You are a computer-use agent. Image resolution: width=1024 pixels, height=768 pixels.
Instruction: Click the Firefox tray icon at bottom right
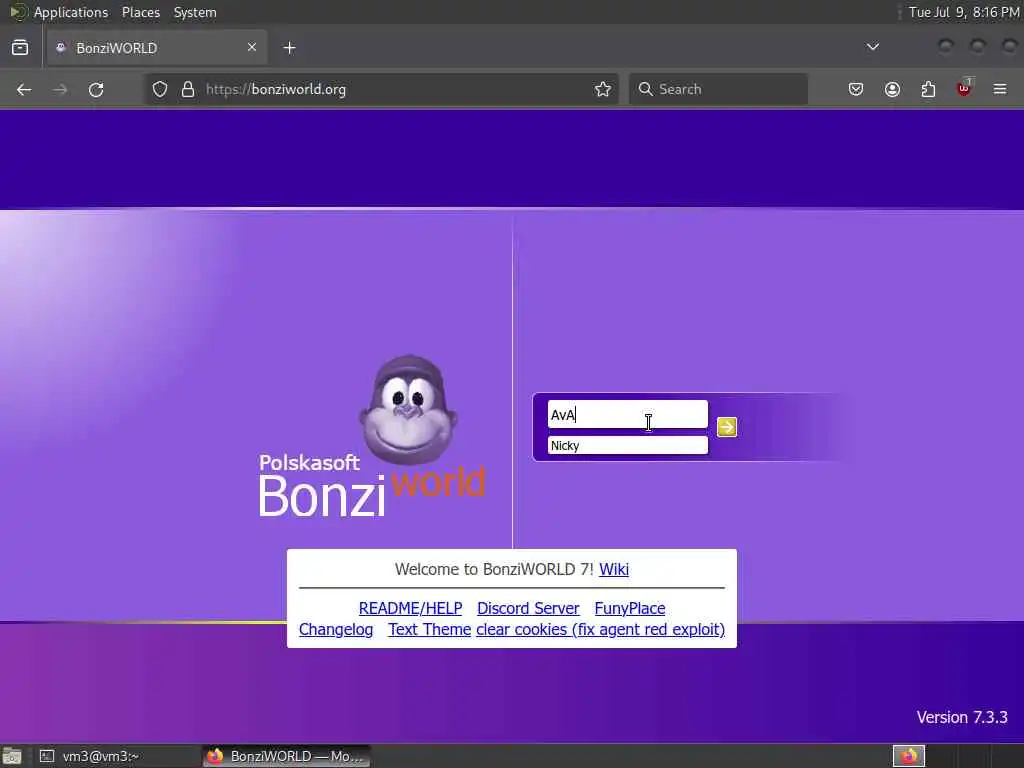coord(908,756)
